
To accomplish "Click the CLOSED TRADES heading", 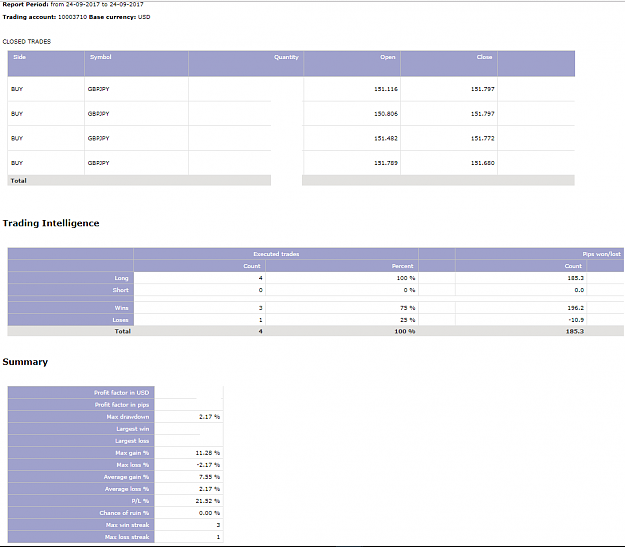I will click(27, 41).
